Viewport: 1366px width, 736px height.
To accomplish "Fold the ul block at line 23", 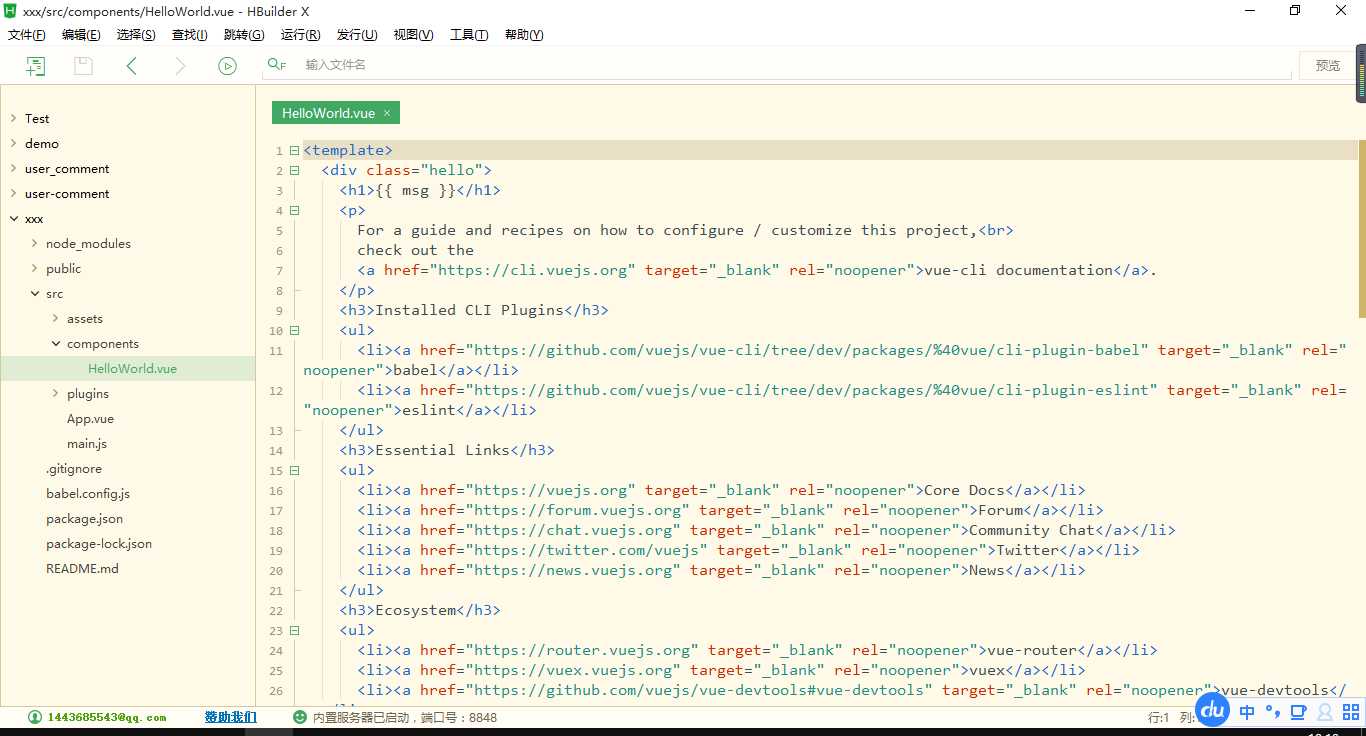I will click(x=294, y=630).
